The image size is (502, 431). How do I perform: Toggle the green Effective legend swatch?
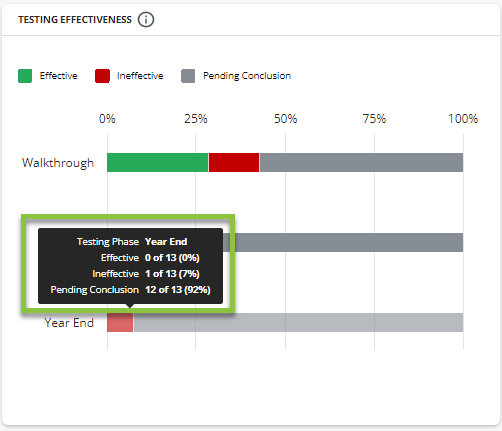(25, 76)
